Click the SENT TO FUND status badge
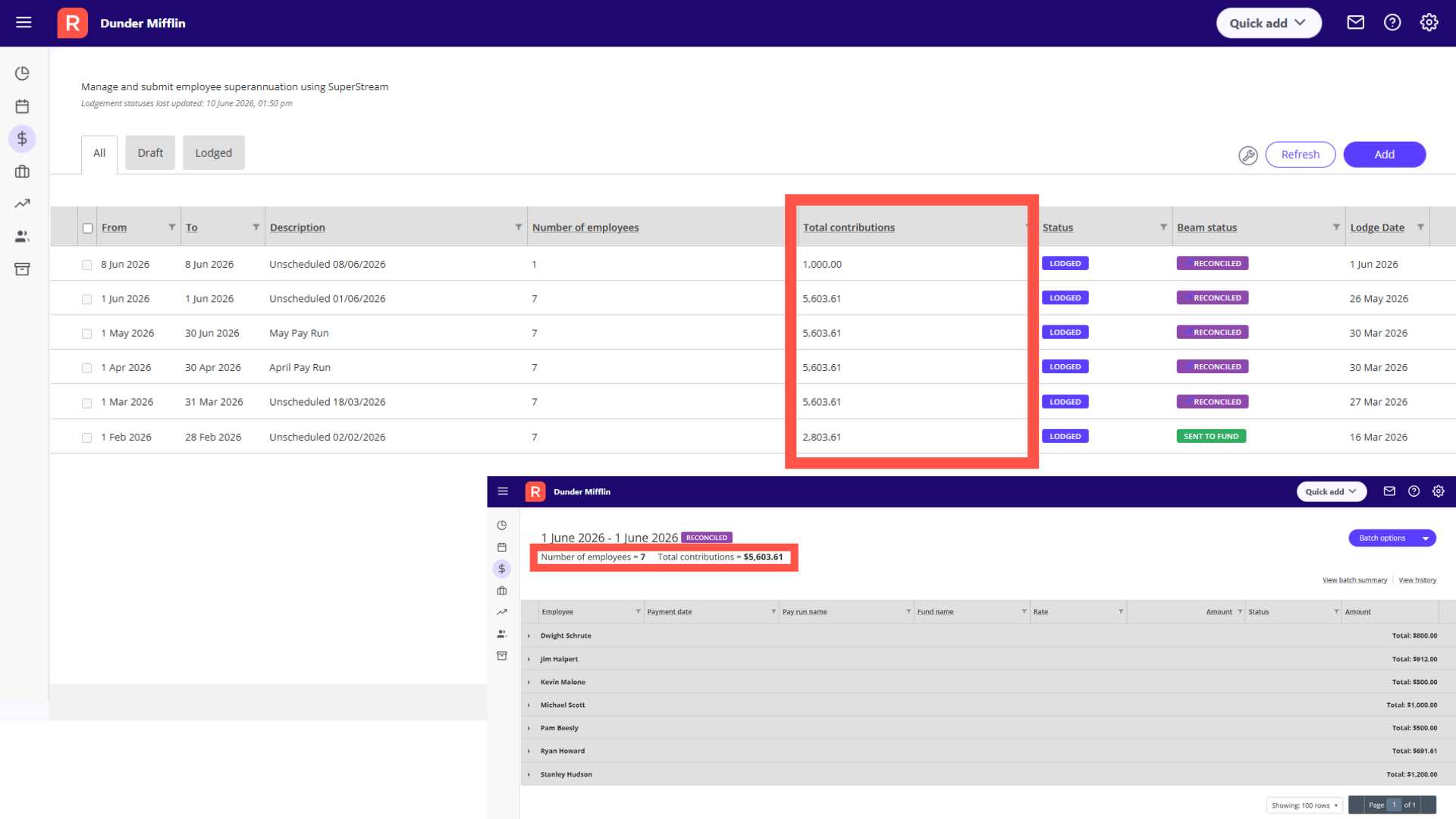 click(x=1211, y=436)
